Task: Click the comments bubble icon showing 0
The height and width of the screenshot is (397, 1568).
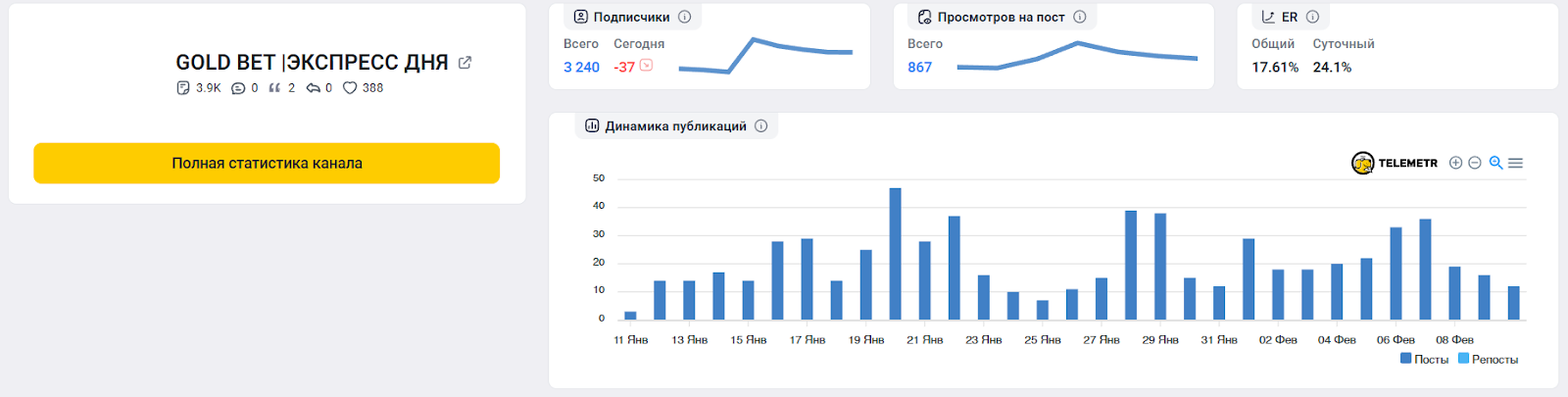Action: (x=238, y=88)
